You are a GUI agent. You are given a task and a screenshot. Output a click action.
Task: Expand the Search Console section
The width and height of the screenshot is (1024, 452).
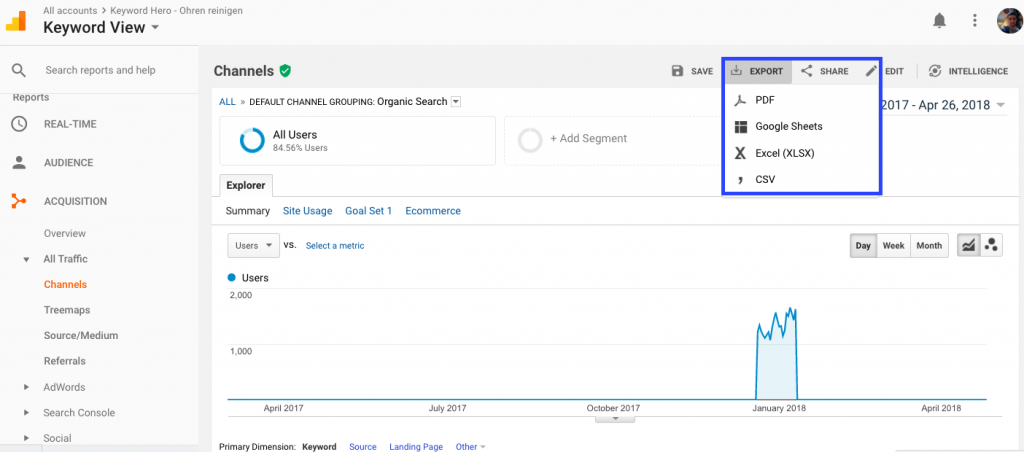tap(26, 412)
